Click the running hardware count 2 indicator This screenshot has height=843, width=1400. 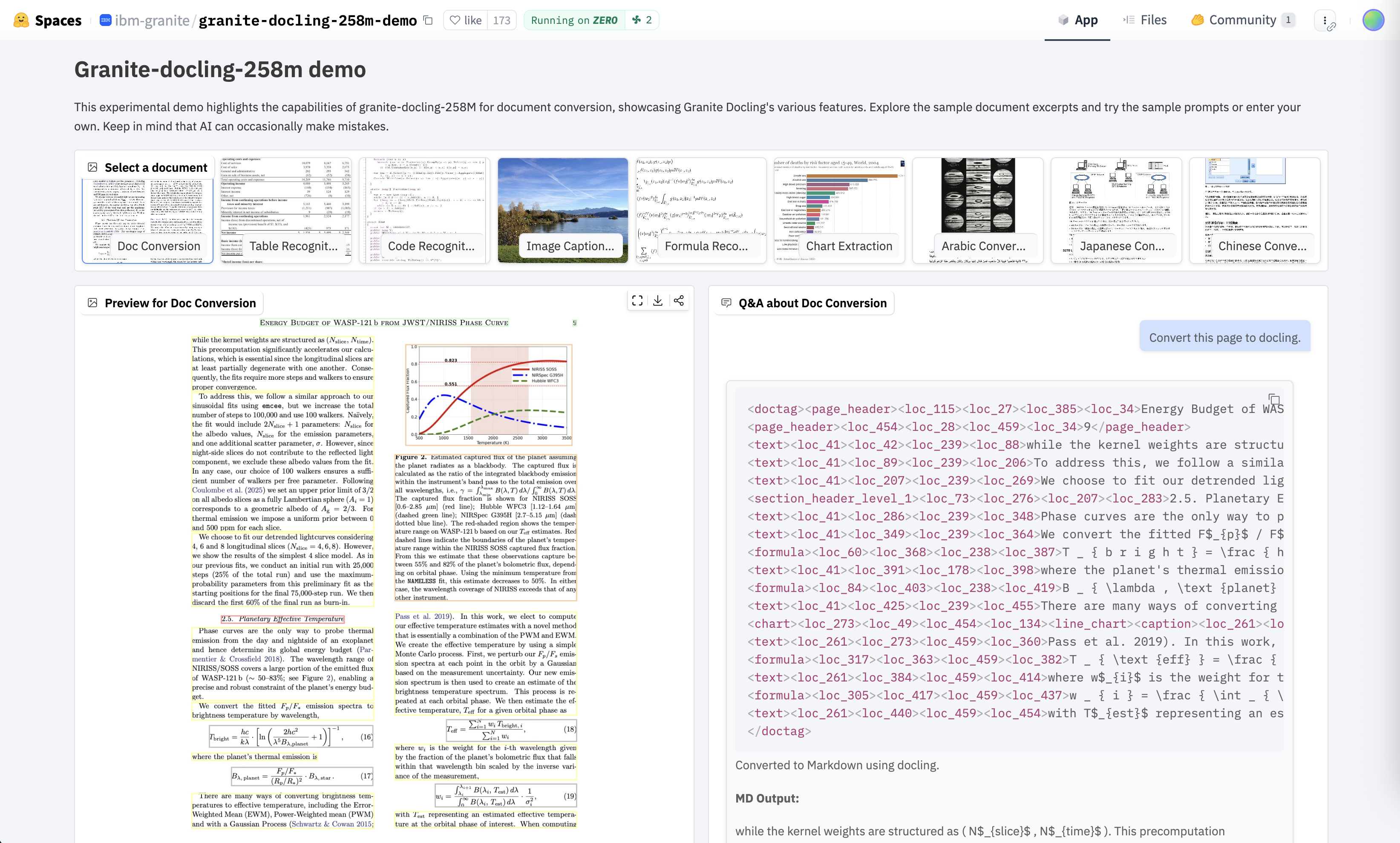[642, 20]
